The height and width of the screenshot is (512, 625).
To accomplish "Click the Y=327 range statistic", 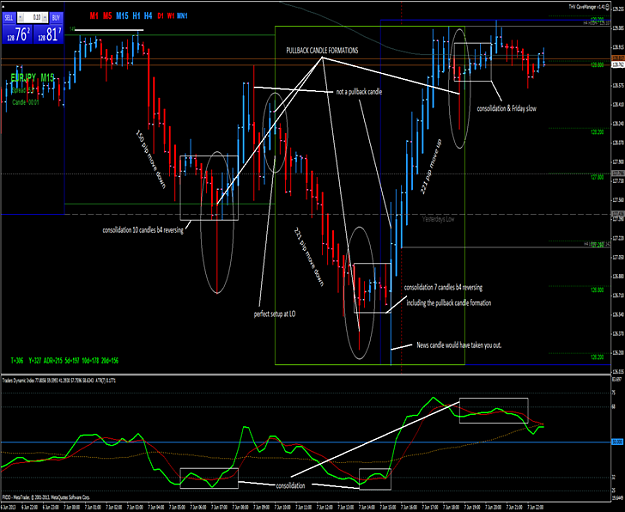I will [x=33, y=361].
